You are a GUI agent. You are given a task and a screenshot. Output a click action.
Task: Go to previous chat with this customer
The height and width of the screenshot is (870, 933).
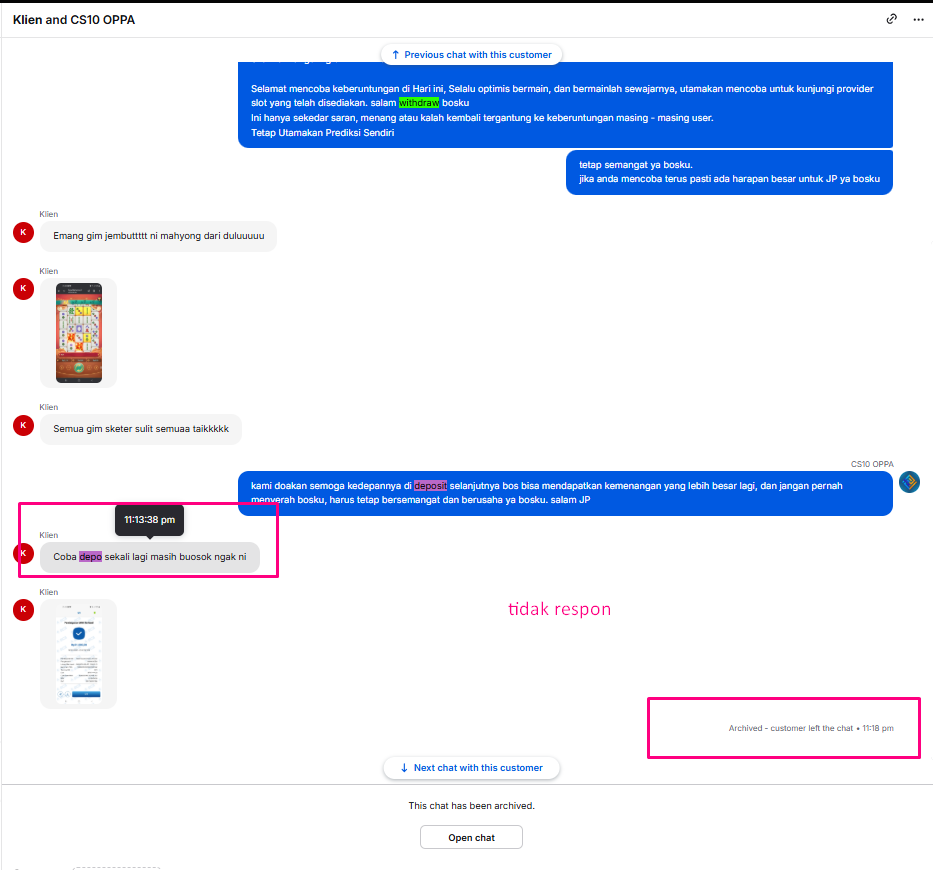click(471, 55)
